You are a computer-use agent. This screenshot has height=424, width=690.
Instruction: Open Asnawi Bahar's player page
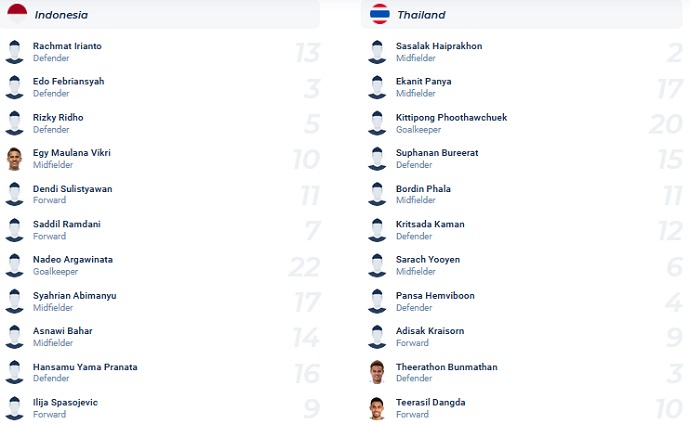63,330
